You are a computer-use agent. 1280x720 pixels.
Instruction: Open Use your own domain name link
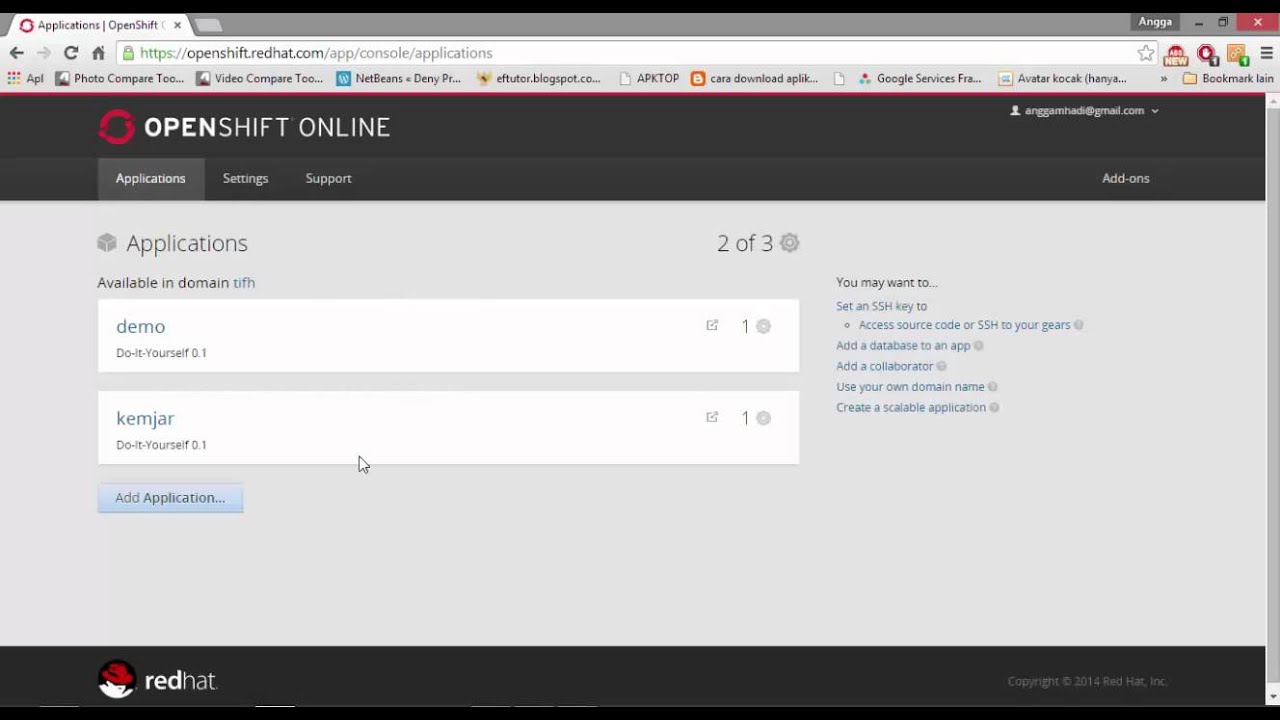(910, 387)
